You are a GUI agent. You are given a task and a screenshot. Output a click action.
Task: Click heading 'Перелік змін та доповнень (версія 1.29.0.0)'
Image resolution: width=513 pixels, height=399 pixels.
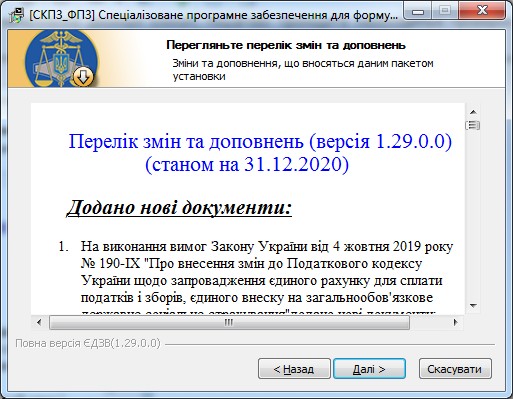[x=260, y=141]
